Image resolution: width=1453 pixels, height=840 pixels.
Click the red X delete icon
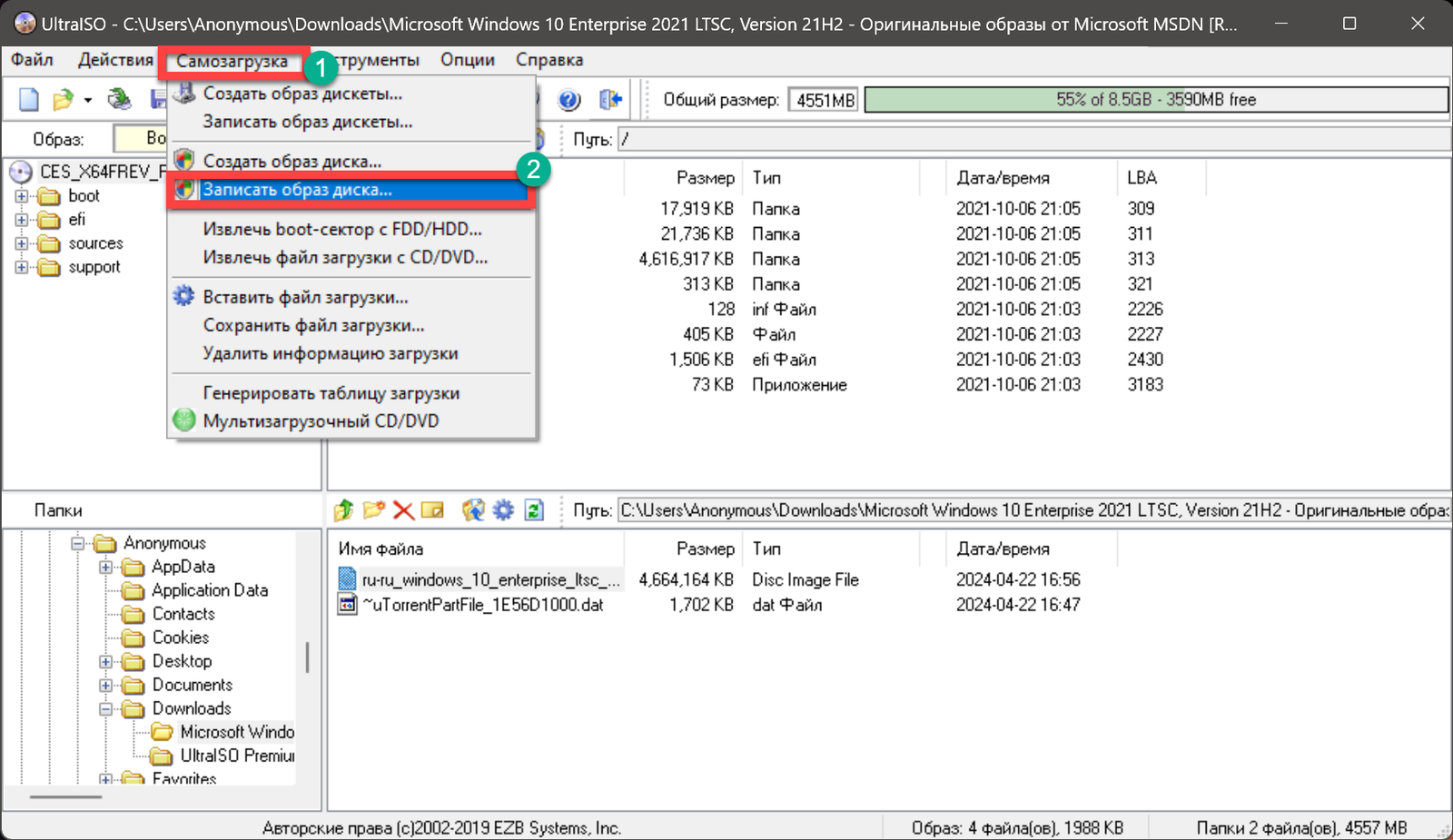tap(403, 510)
